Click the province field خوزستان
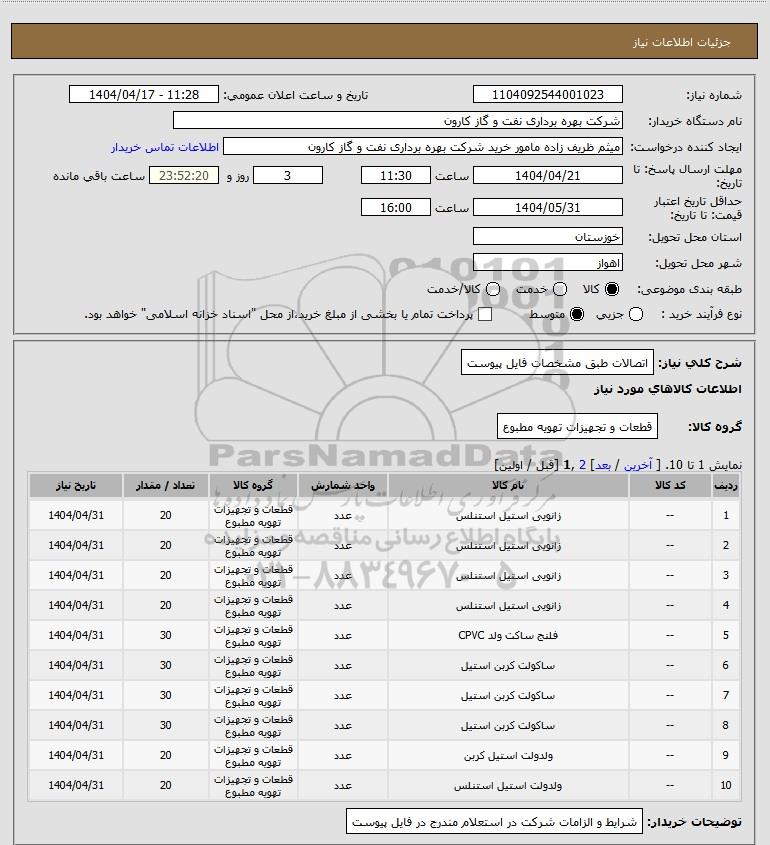Viewport: 770px width, 845px height. coord(547,237)
